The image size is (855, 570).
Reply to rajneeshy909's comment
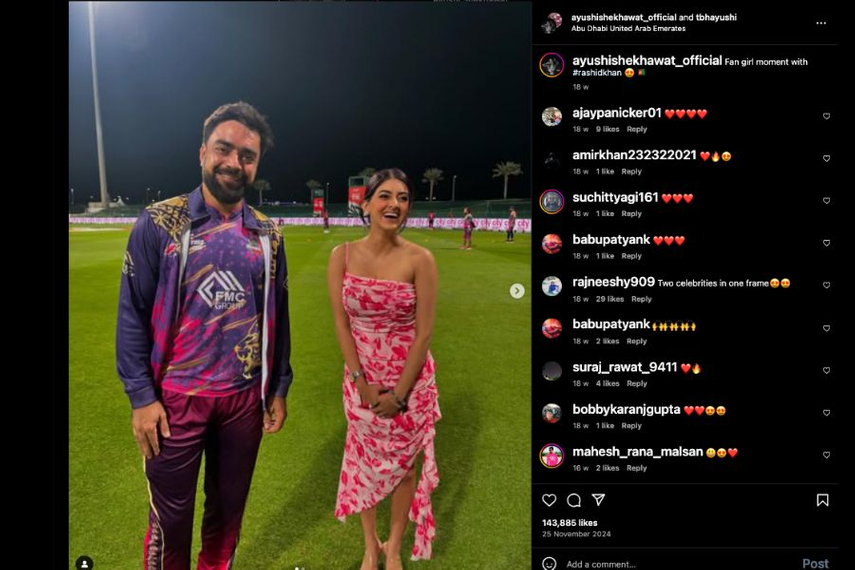click(x=641, y=299)
